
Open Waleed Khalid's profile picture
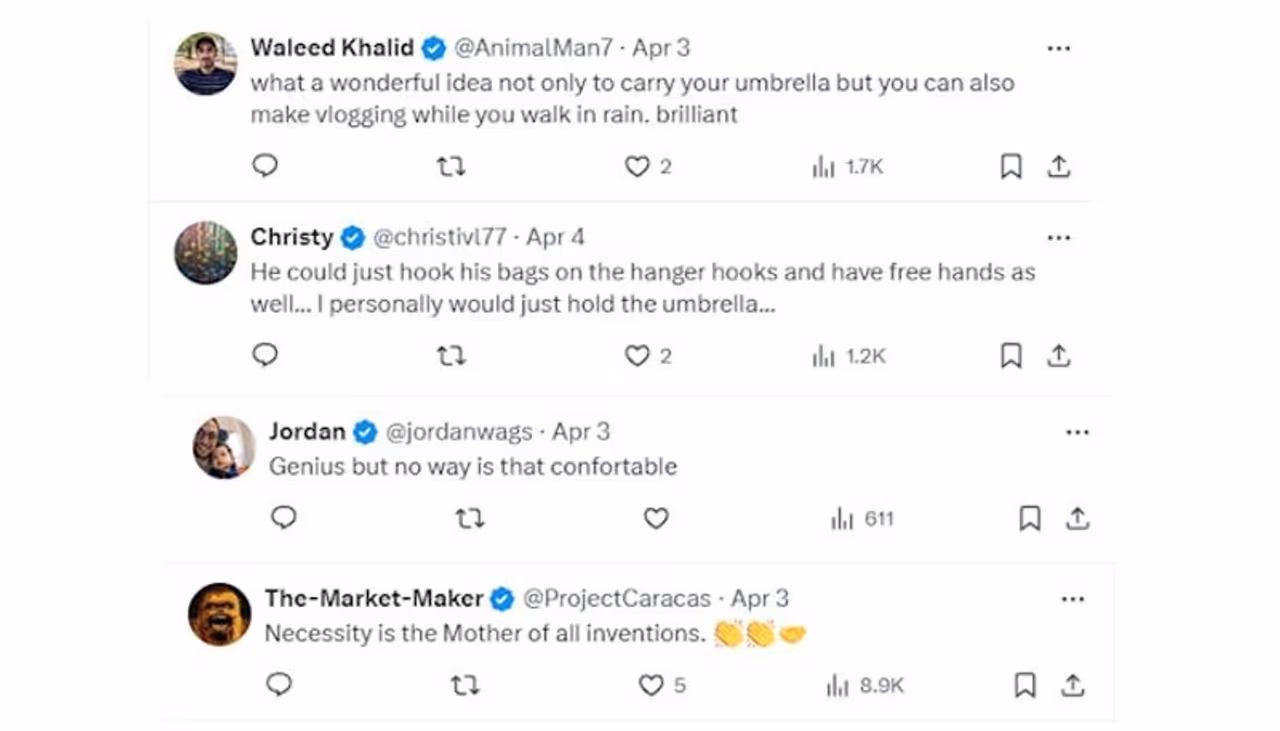click(x=206, y=64)
